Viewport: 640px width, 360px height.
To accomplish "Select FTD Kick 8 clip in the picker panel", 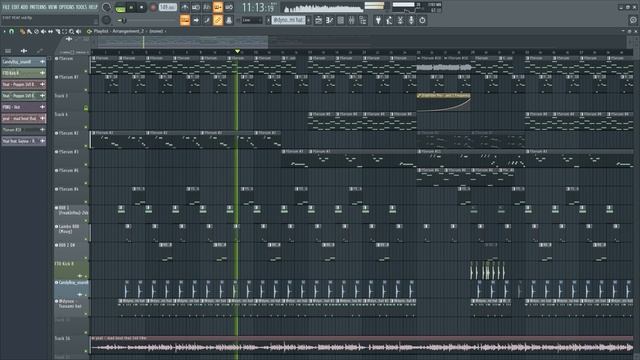I will tap(24, 73).
